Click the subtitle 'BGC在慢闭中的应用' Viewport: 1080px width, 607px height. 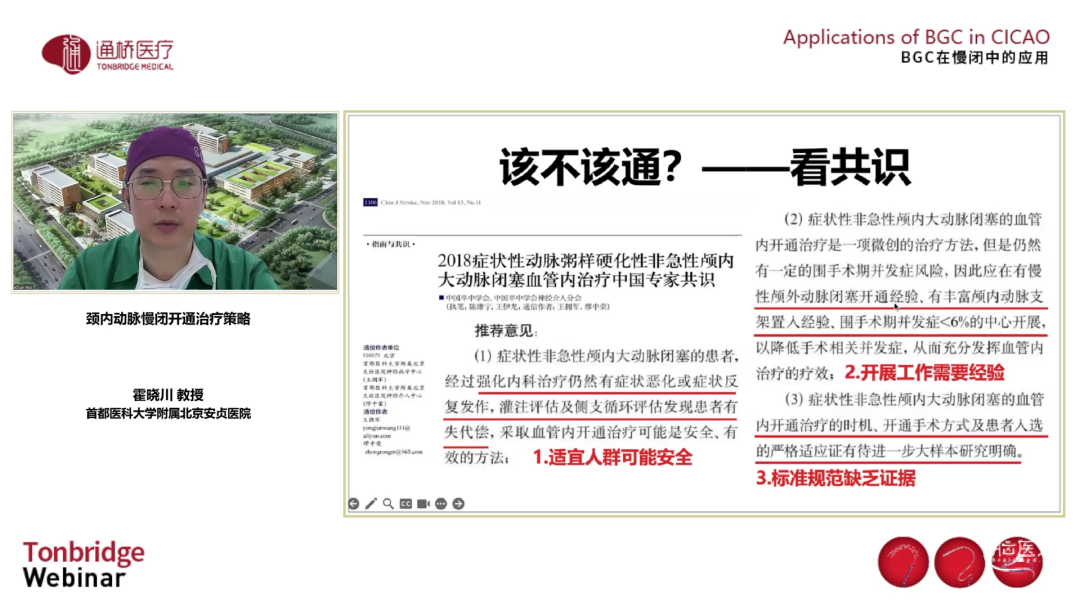pyautogui.click(x=975, y=58)
